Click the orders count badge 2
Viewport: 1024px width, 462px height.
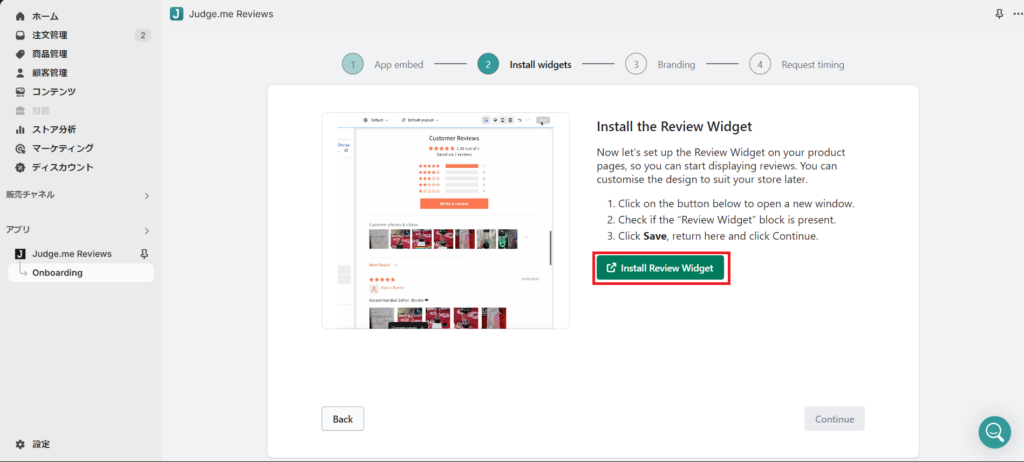[143, 35]
